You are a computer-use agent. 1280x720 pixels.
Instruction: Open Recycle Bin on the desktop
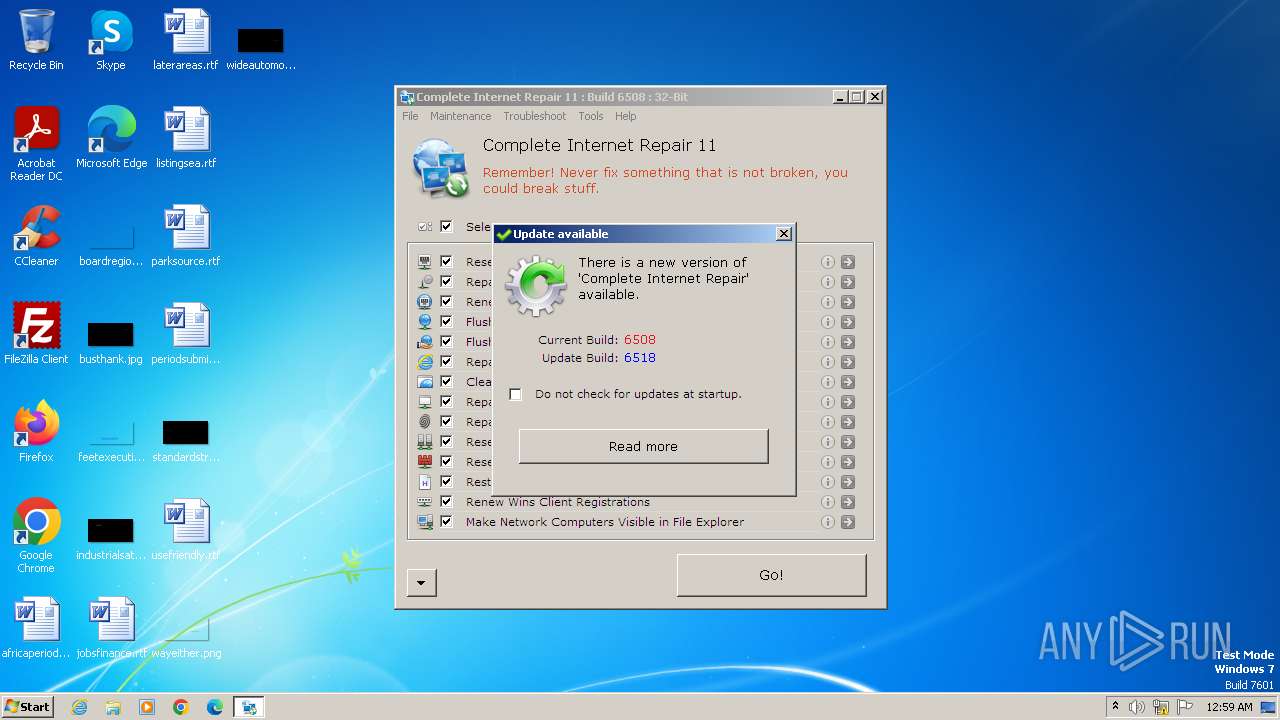tap(36, 40)
